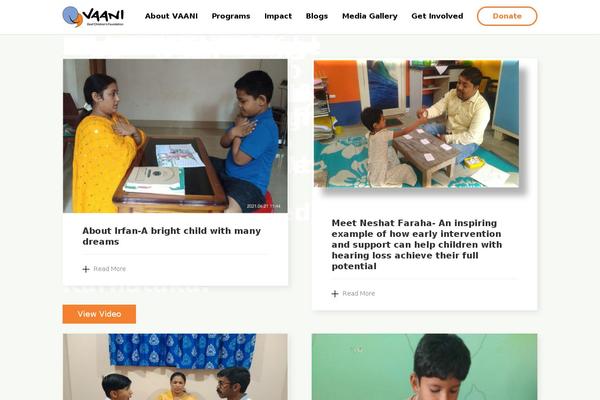Open the Programs menu
The height and width of the screenshot is (400, 600).
[231, 16]
